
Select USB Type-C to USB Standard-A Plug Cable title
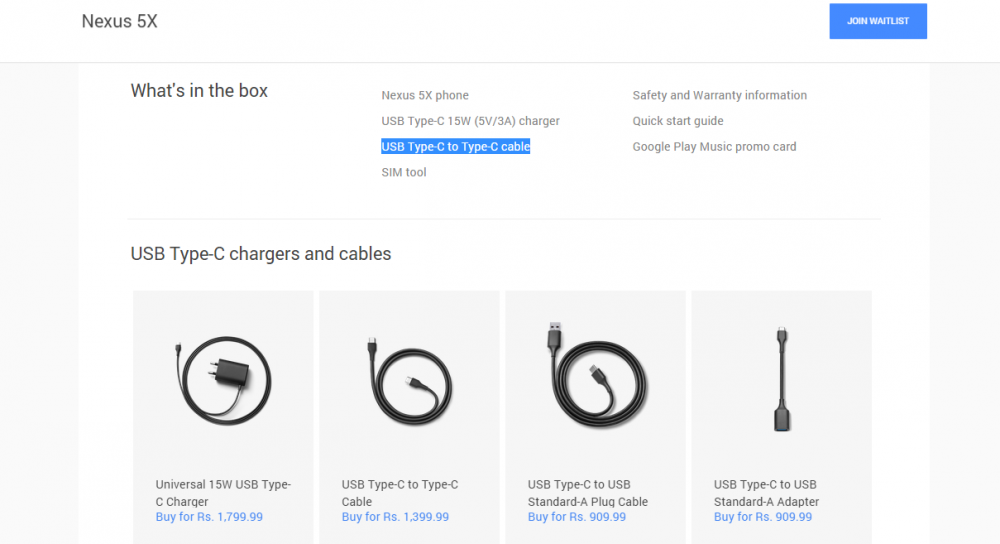(588, 493)
